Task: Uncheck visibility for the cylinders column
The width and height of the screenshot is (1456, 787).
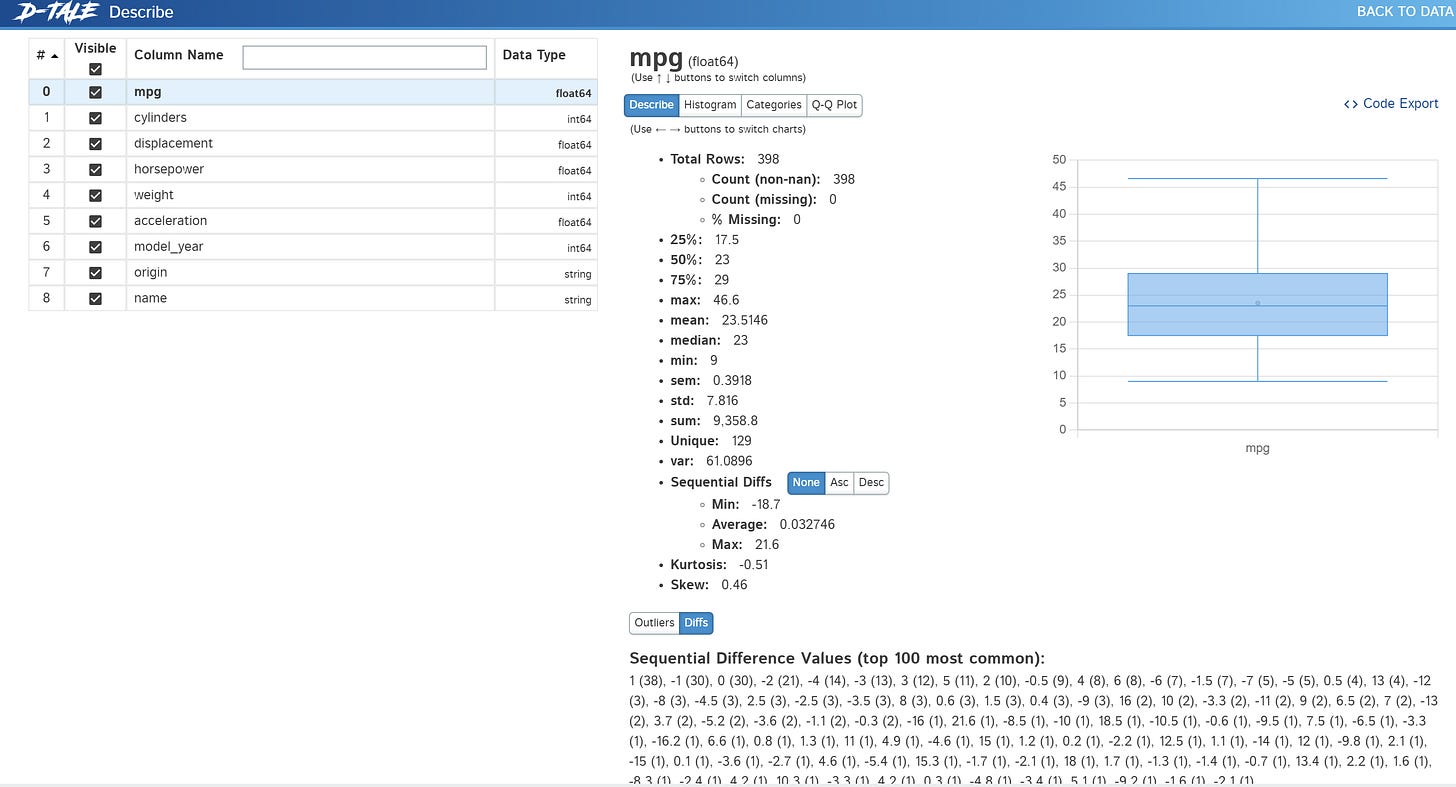Action: click(95, 117)
